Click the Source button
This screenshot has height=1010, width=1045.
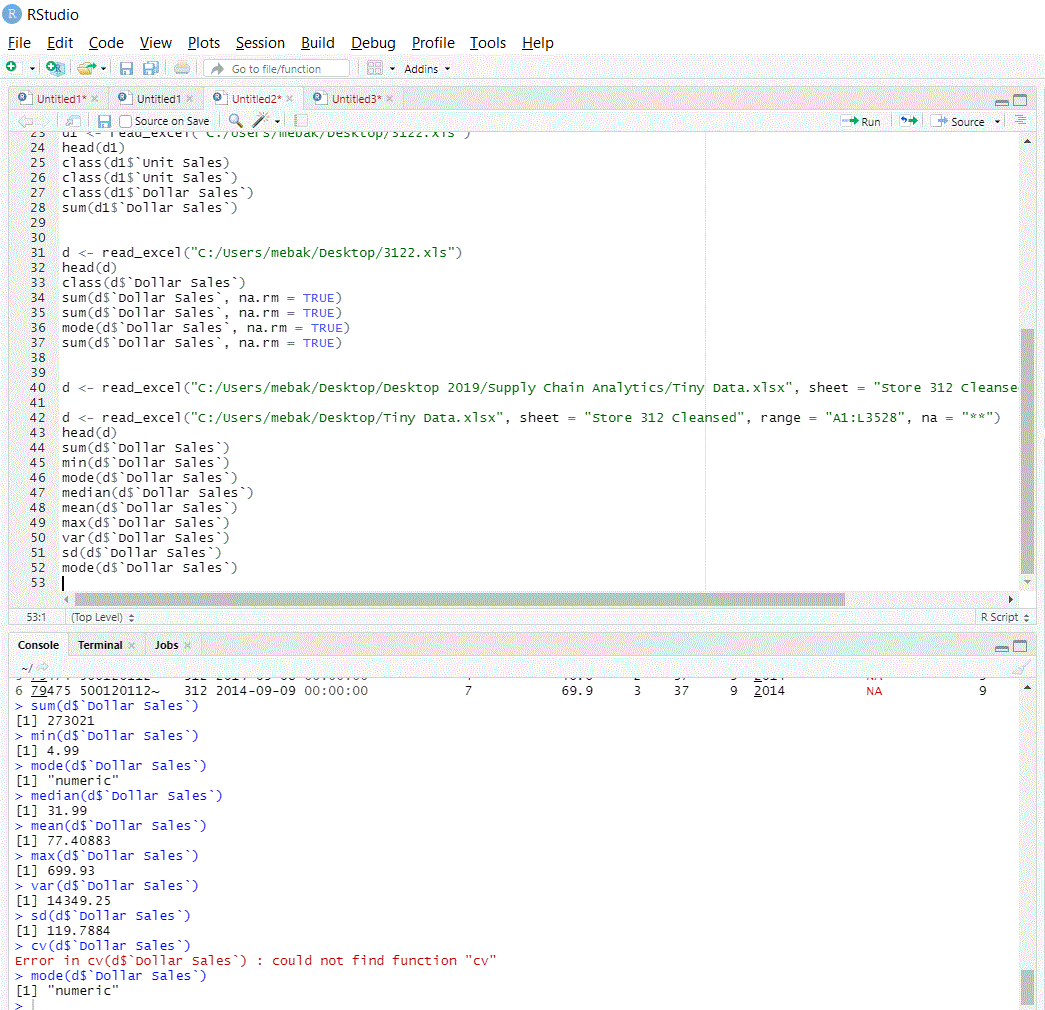click(963, 120)
